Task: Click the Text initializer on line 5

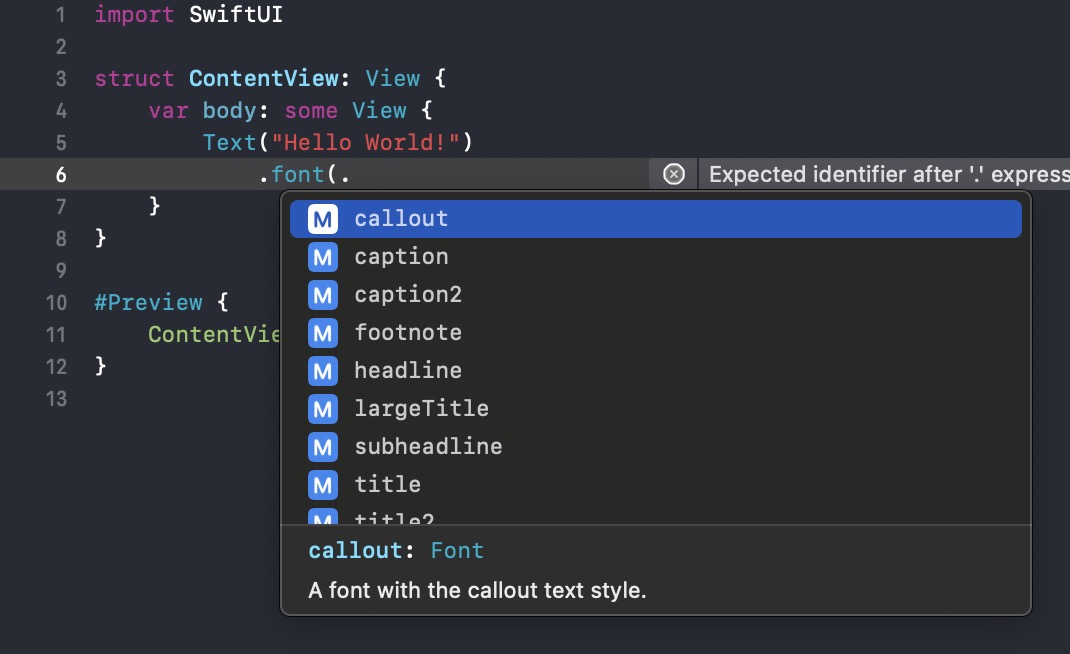Action: pyautogui.click(x=229, y=143)
